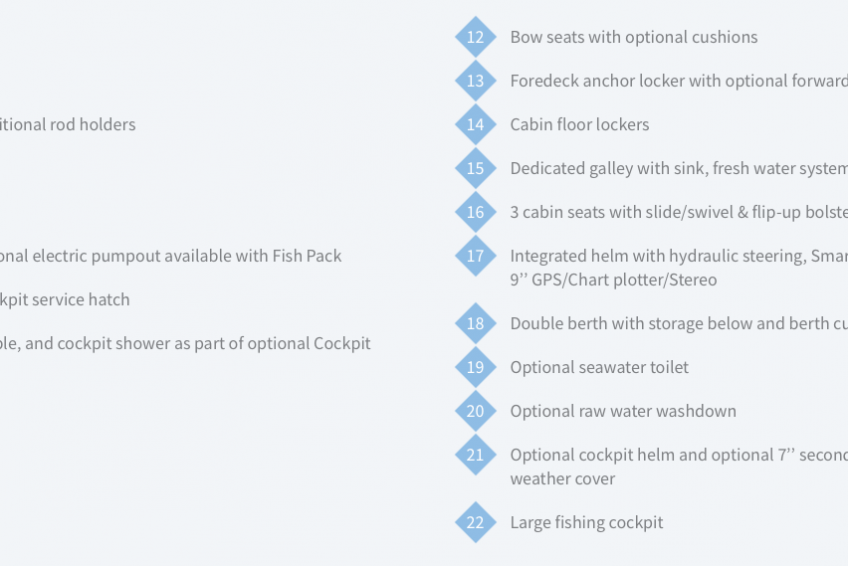Click the number 13 diamond marker
This screenshot has width=848, height=566.
click(x=475, y=81)
